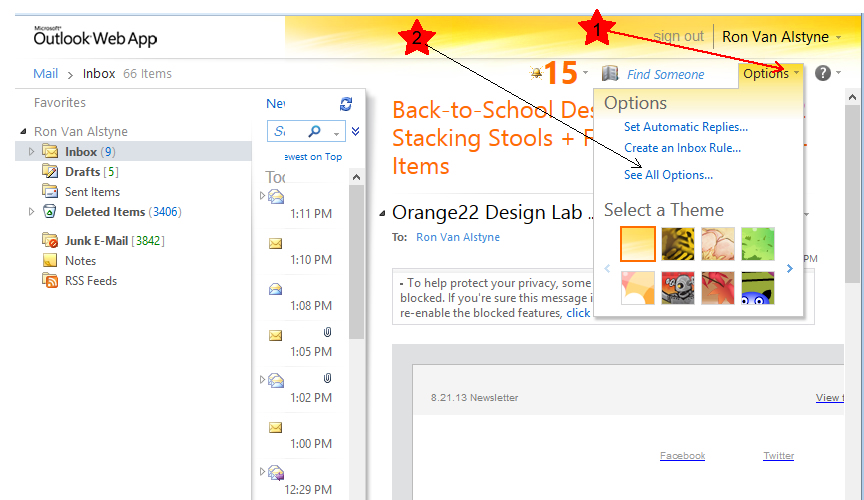Click the Inbox folder icon
The image size is (864, 500).
[x=50, y=151]
